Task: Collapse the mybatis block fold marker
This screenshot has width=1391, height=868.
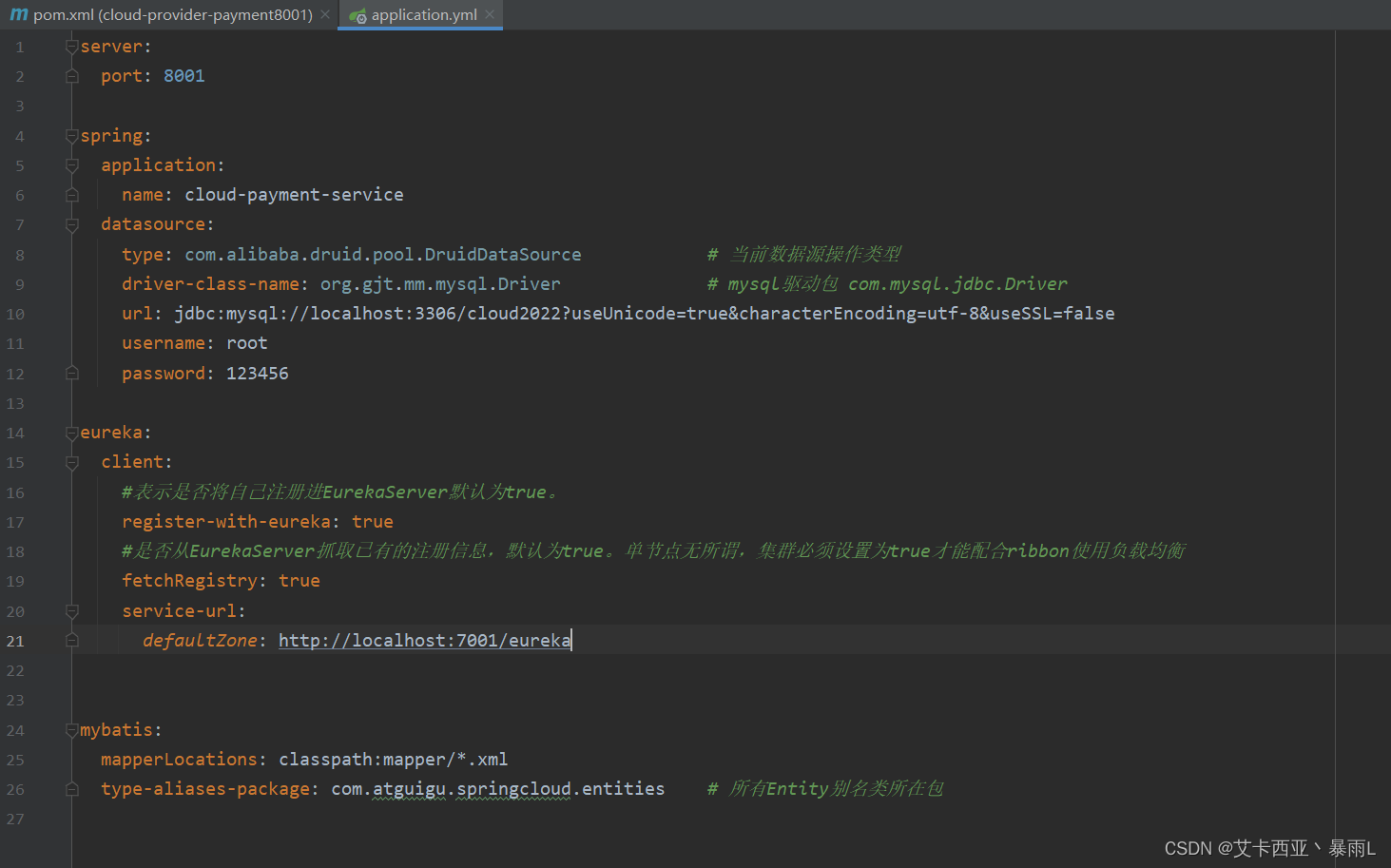Action: point(71,729)
